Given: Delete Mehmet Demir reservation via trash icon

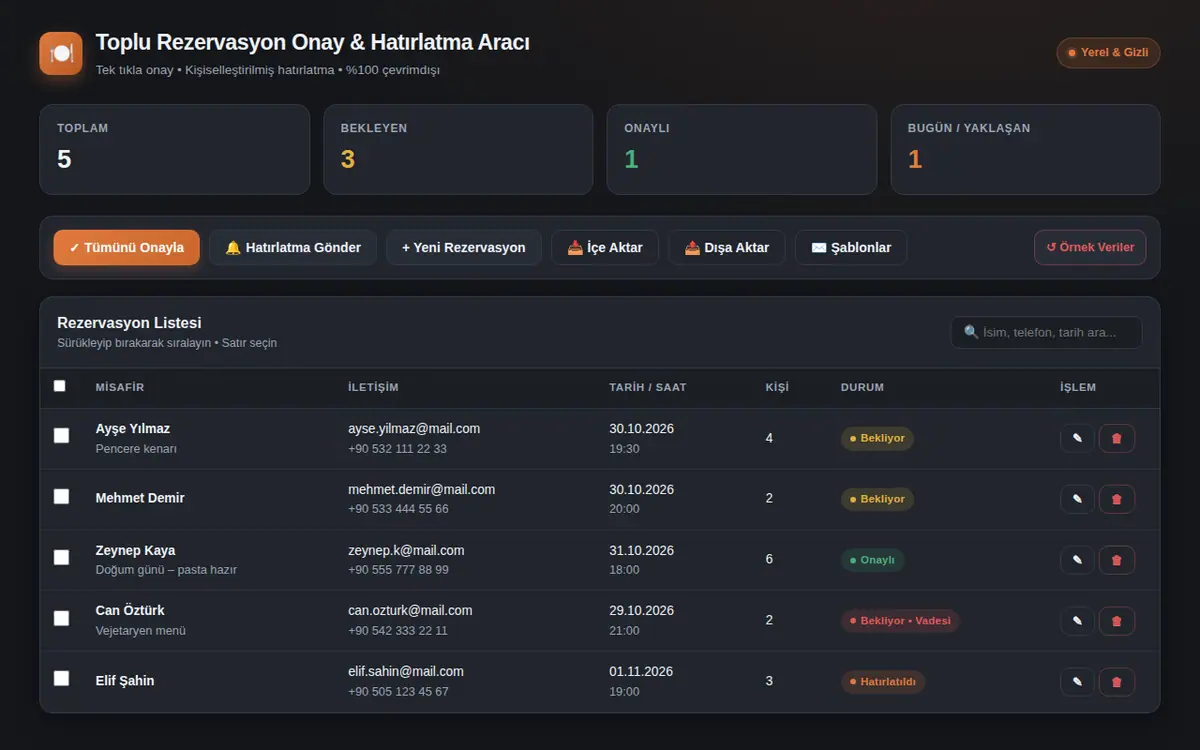Looking at the screenshot, I should (x=1117, y=499).
